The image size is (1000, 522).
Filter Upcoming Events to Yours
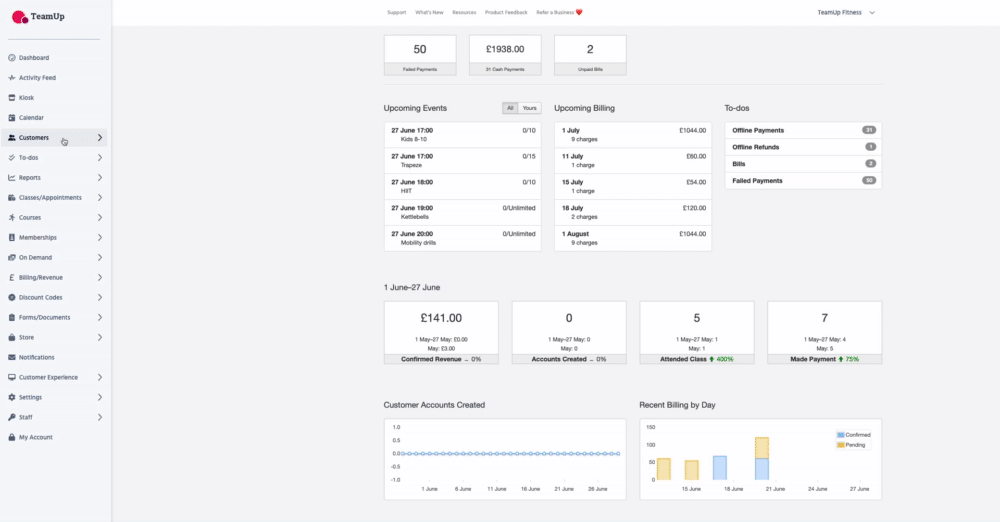pos(530,108)
